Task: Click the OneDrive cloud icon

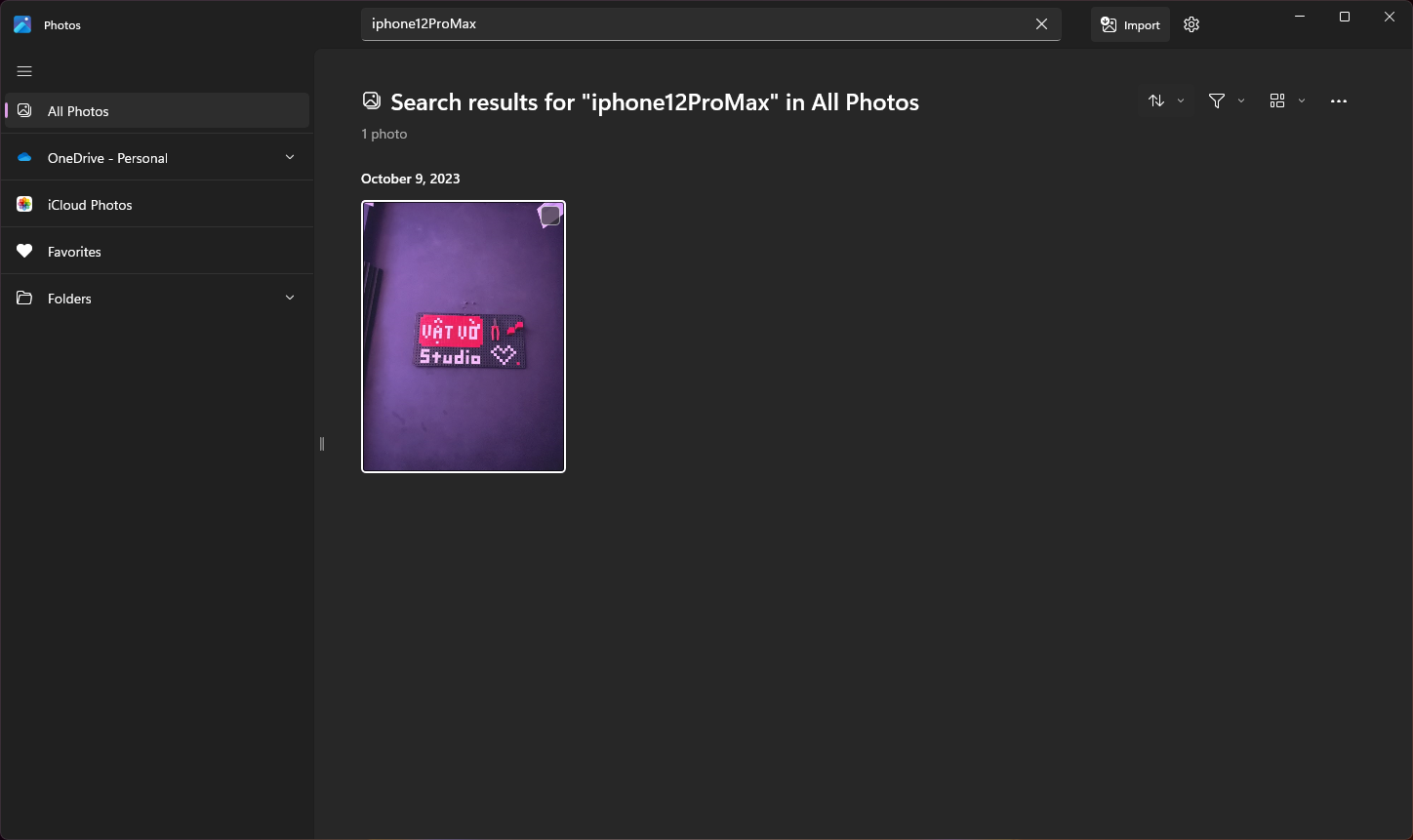Action: point(24,158)
